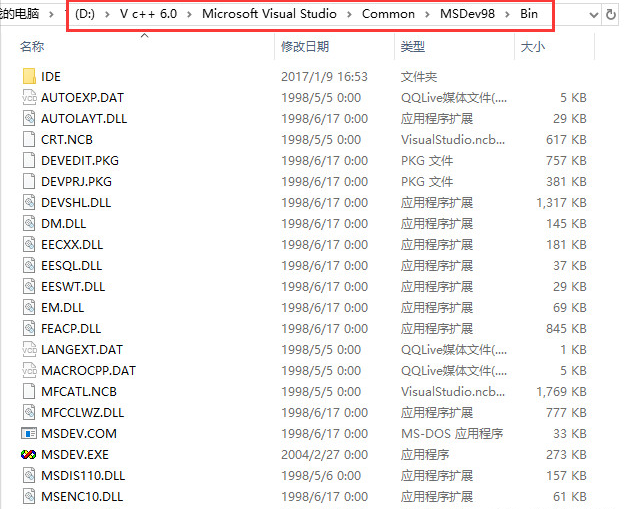624x509 pixels.
Task: Sort files by the 类型 column header
Action: coord(412,47)
